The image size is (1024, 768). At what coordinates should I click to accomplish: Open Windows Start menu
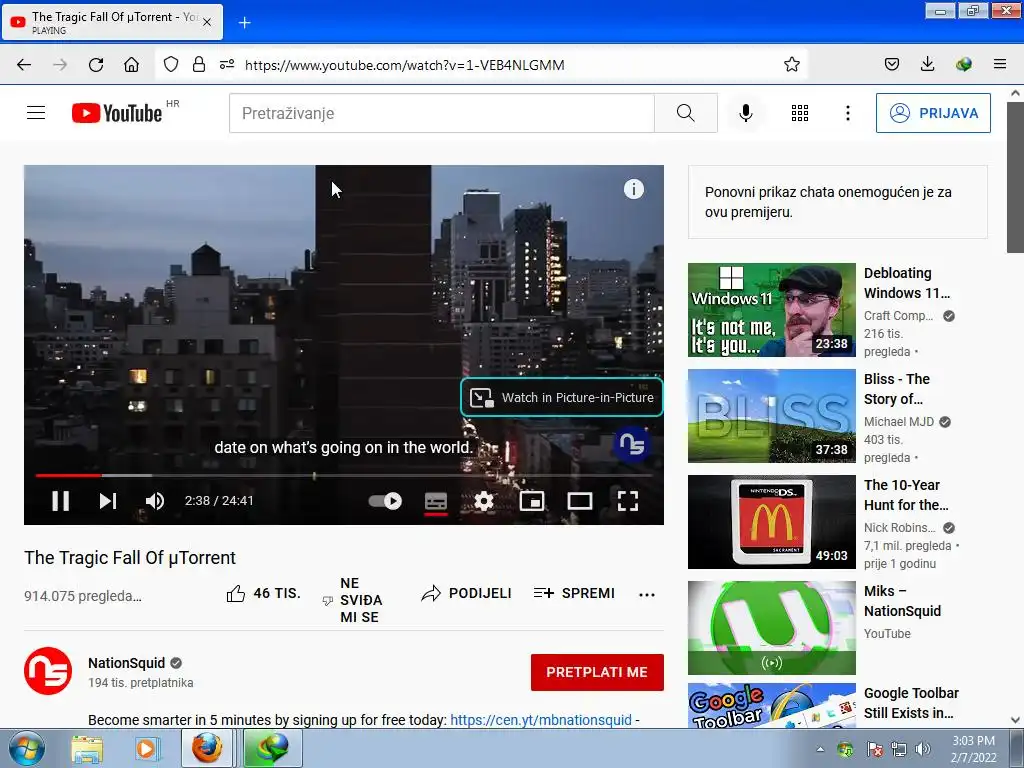[26, 748]
